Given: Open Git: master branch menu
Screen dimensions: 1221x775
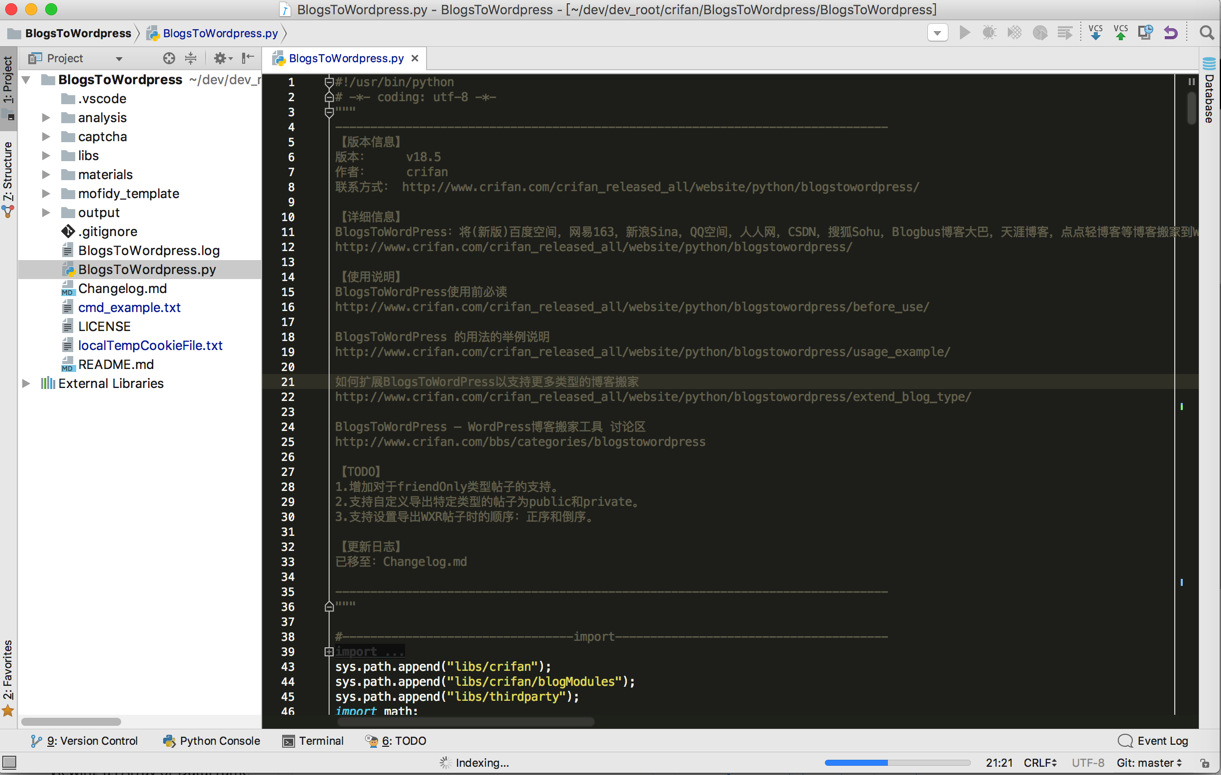Looking at the screenshot, I should click(x=1149, y=763).
